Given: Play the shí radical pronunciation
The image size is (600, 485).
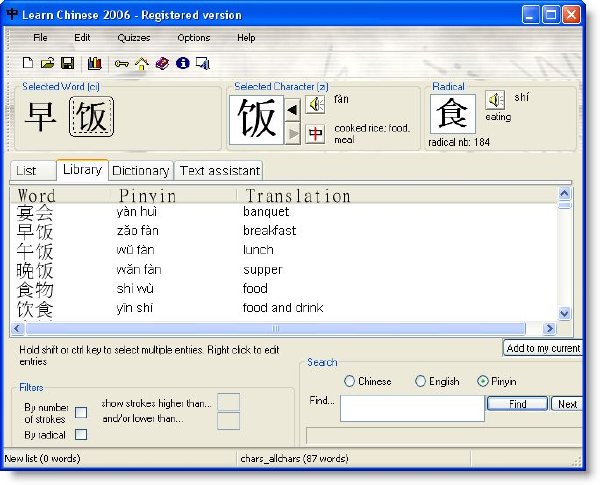Looking at the screenshot, I should click(x=495, y=100).
